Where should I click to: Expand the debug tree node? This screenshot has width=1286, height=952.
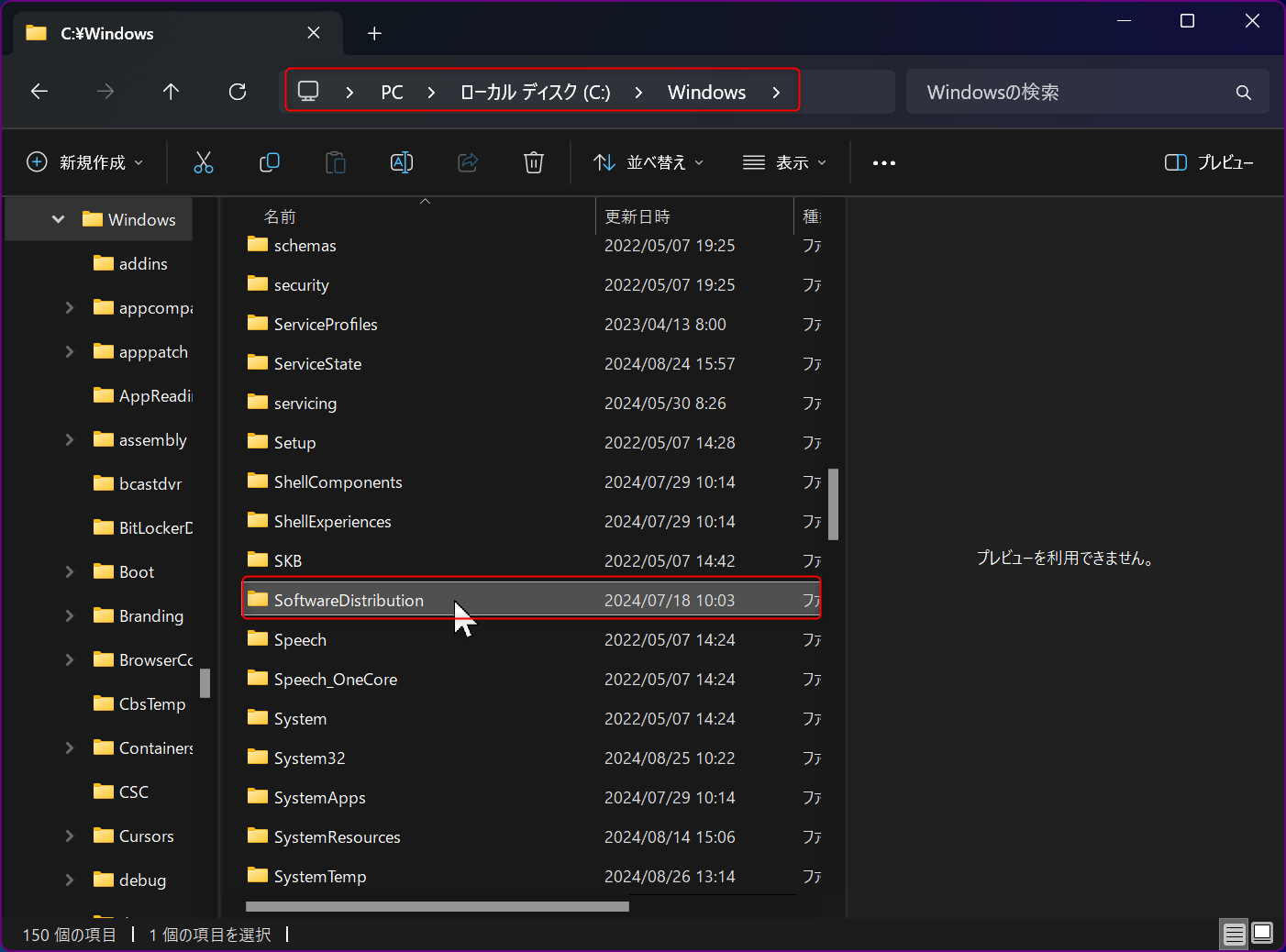coord(70,880)
